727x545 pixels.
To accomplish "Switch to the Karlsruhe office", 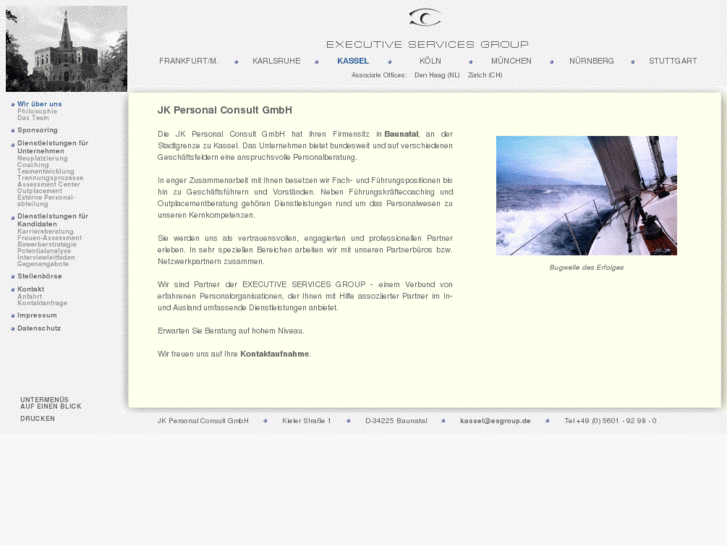I will pos(276,61).
